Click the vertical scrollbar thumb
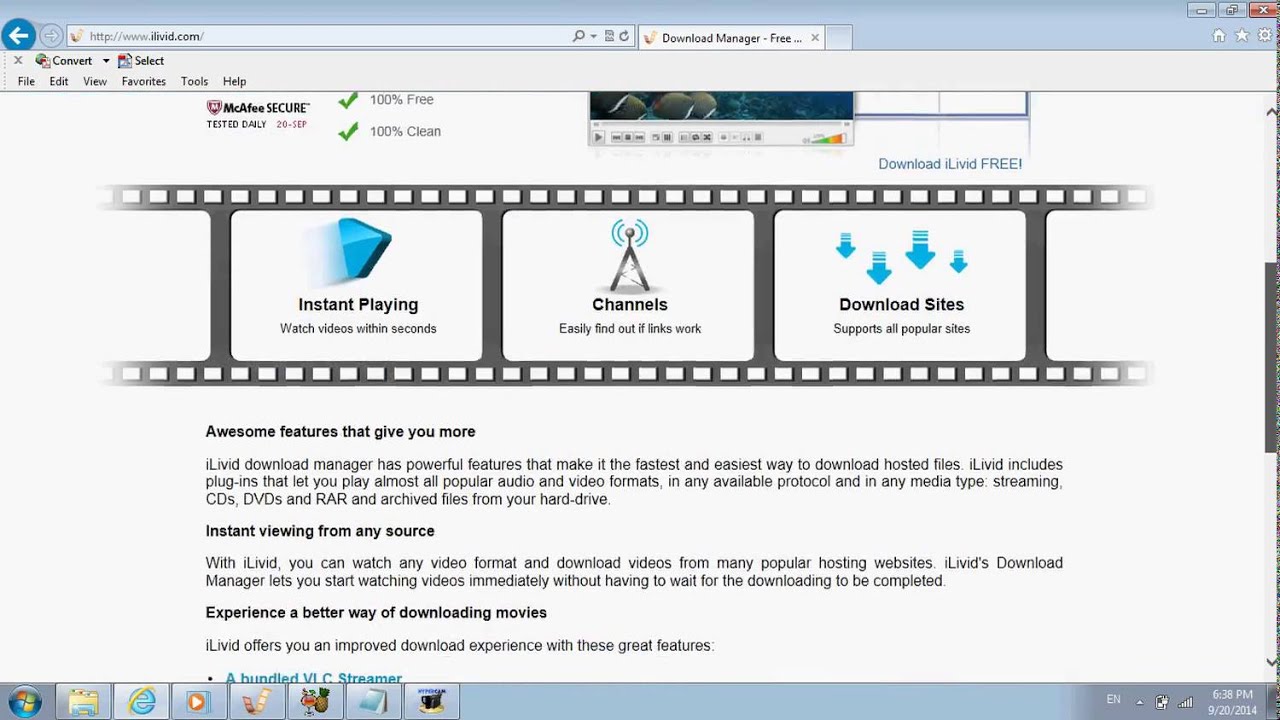 pyautogui.click(x=1272, y=356)
